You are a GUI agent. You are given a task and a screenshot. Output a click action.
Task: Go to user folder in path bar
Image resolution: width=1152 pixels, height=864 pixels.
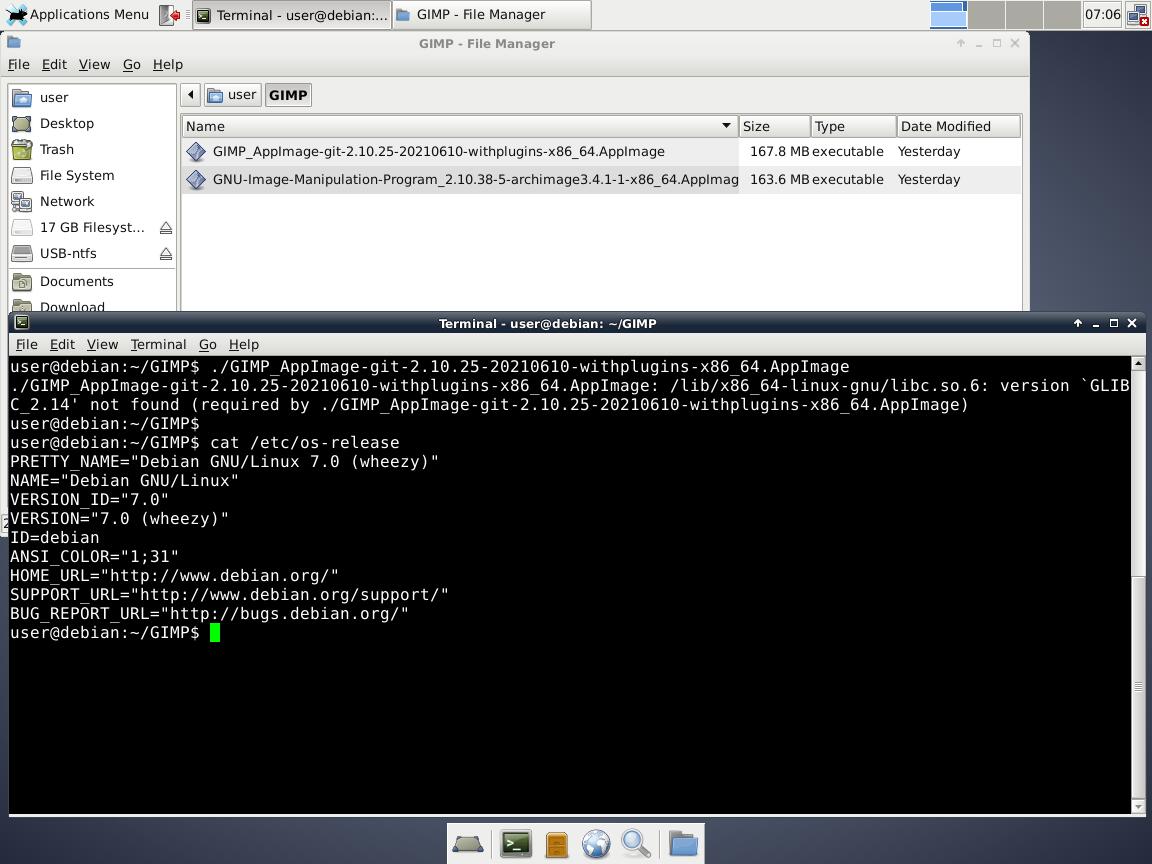click(x=232, y=95)
